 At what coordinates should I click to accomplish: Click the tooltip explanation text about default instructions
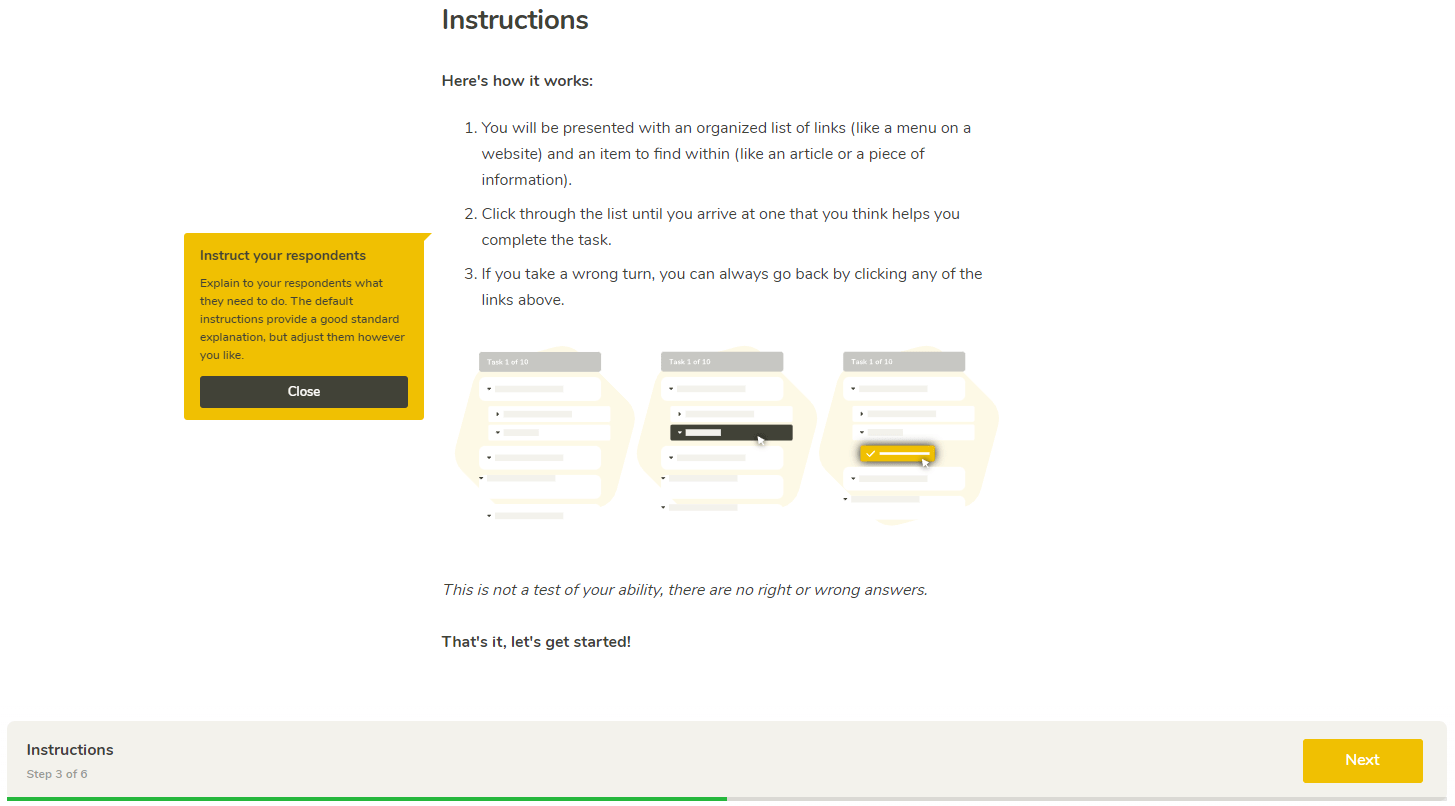tap(302, 319)
